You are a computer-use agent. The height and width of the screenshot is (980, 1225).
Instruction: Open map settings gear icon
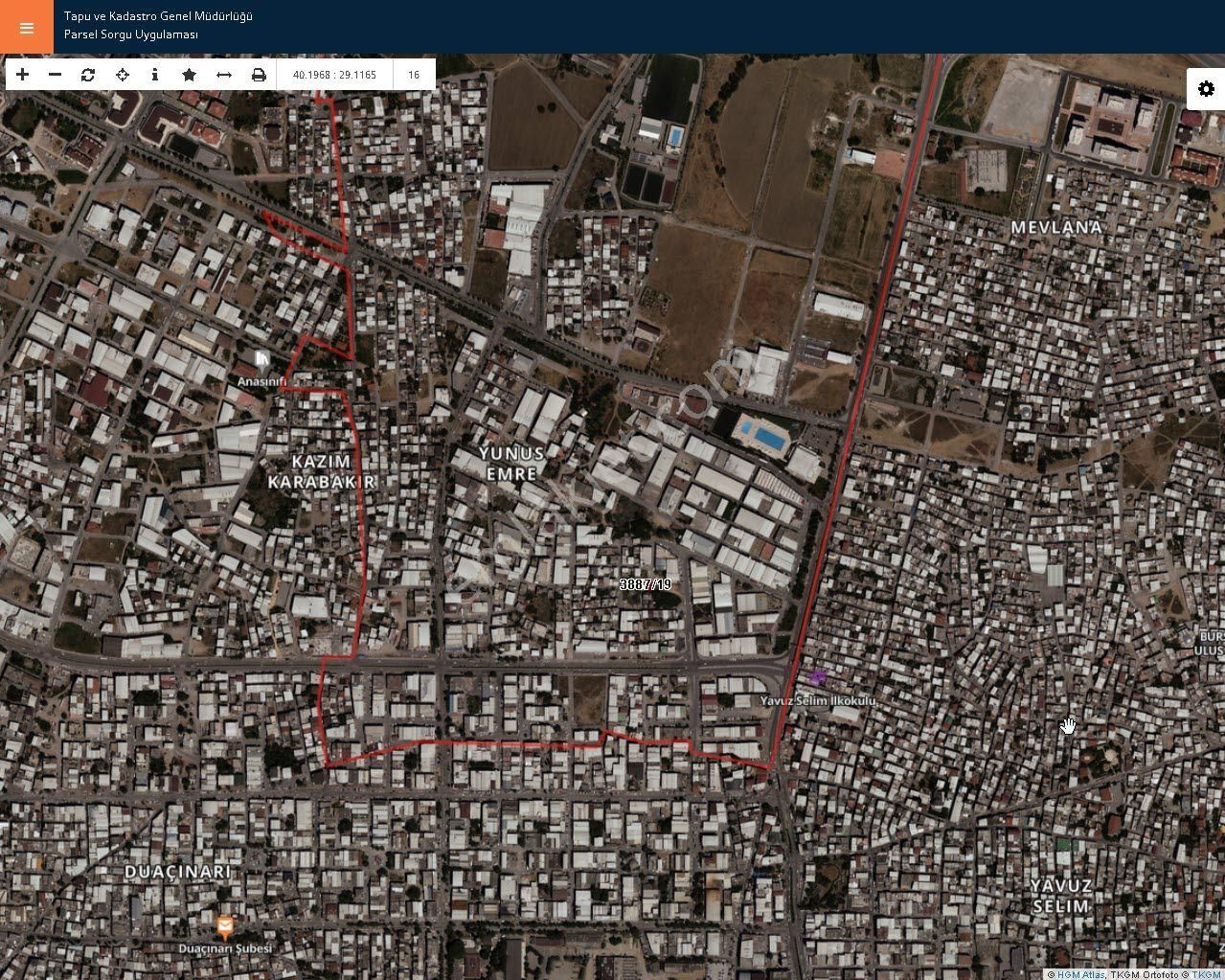click(x=1206, y=89)
